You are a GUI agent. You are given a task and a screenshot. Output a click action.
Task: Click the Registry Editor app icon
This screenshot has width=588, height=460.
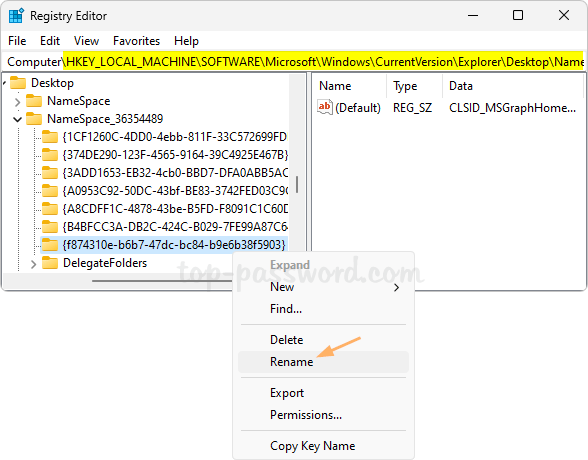[16, 16]
